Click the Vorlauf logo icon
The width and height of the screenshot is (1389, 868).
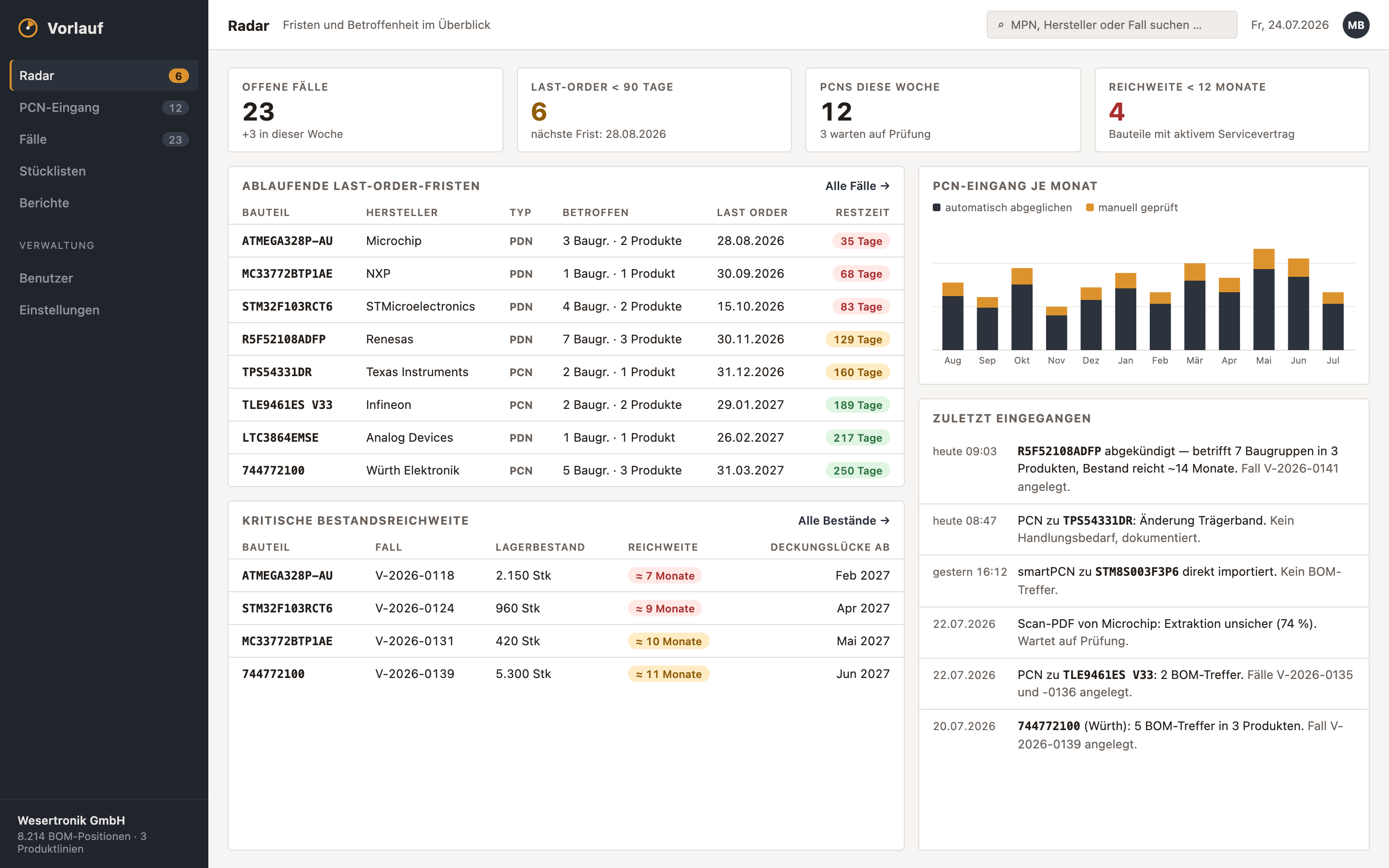pyautogui.click(x=27, y=27)
